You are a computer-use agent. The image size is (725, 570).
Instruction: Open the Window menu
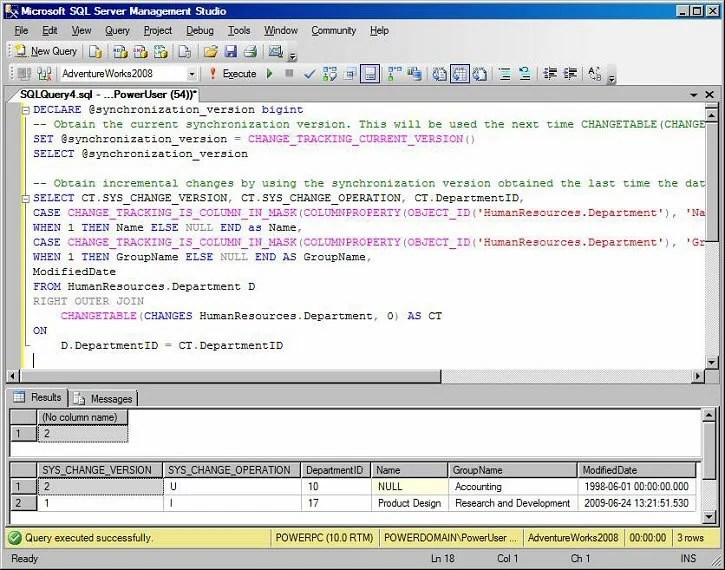(x=281, y=31)
